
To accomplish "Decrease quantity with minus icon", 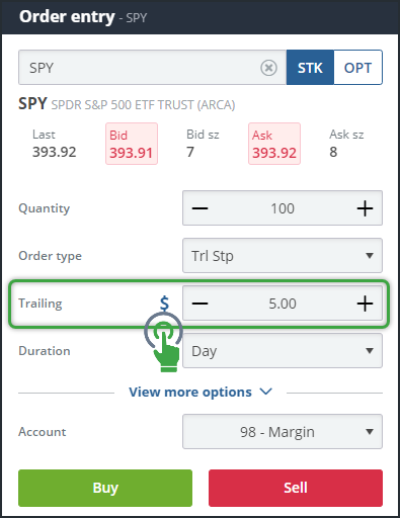I will tap(200, 209).
